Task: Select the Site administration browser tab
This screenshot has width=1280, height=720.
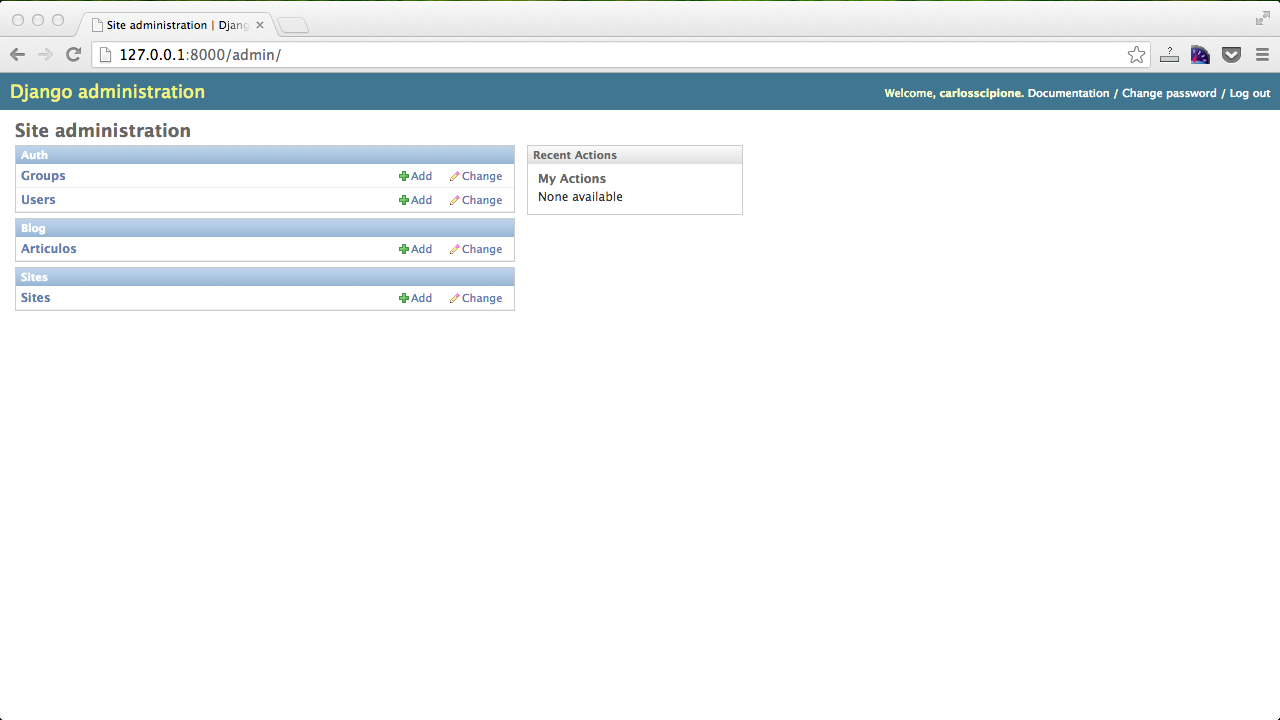Action: pyautogui.click(x=176, y=25)
